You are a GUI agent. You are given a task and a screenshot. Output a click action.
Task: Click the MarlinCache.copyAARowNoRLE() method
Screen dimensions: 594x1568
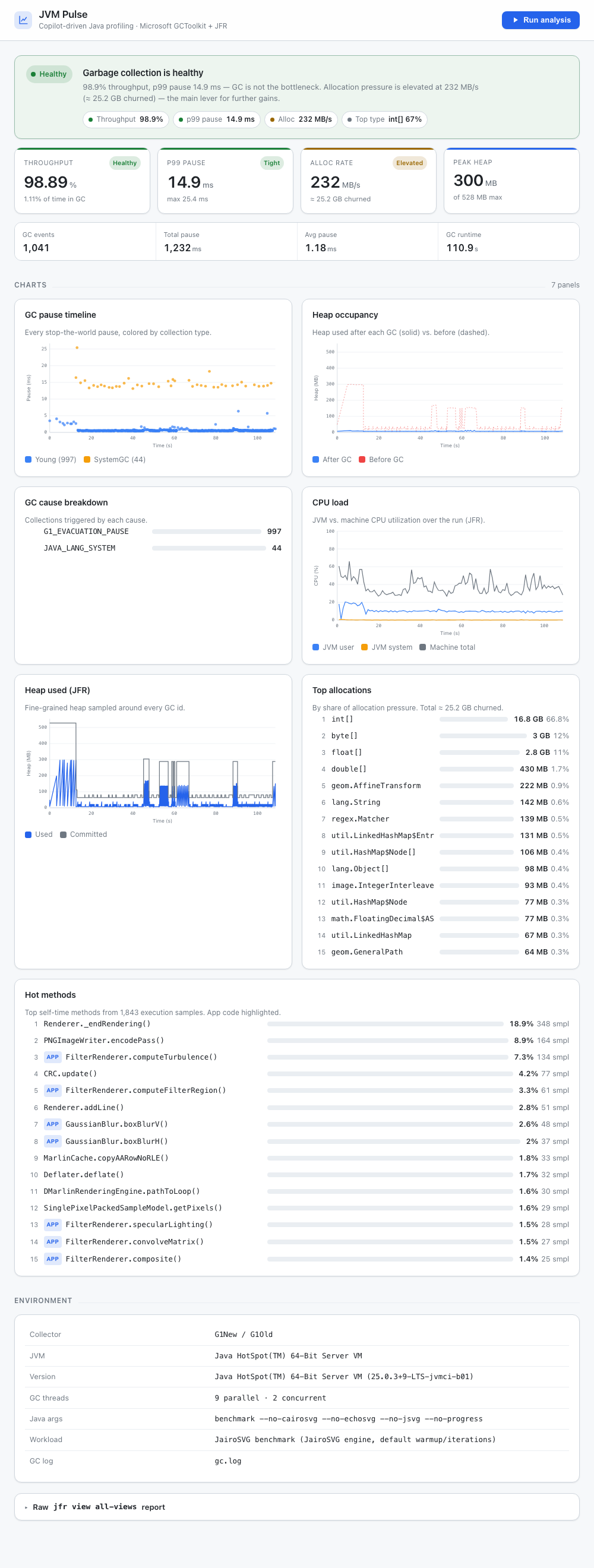[x=106, y=1158]
